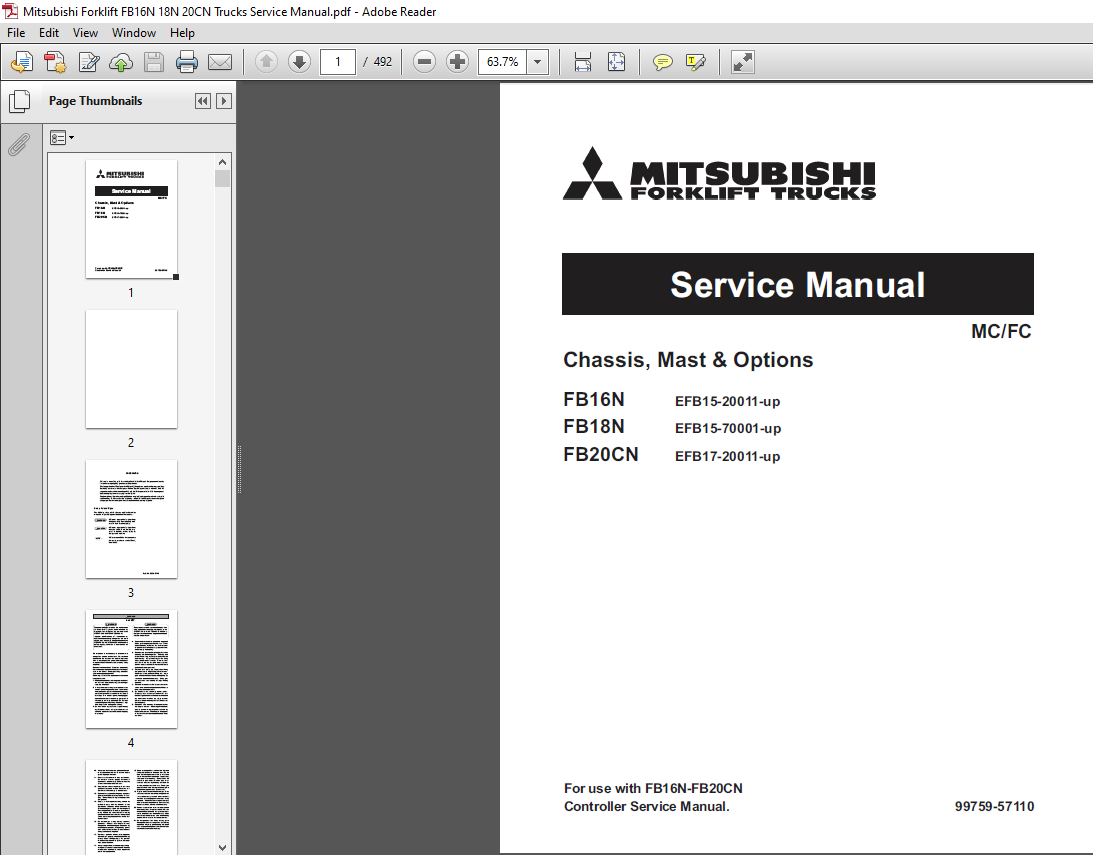
Task: Click 'Controller Service Manual.' text
Action: tap(647, 806)
